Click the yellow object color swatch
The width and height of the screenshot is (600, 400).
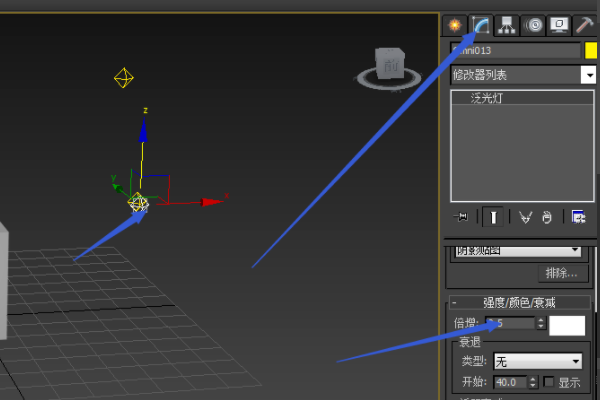[590, 50]
